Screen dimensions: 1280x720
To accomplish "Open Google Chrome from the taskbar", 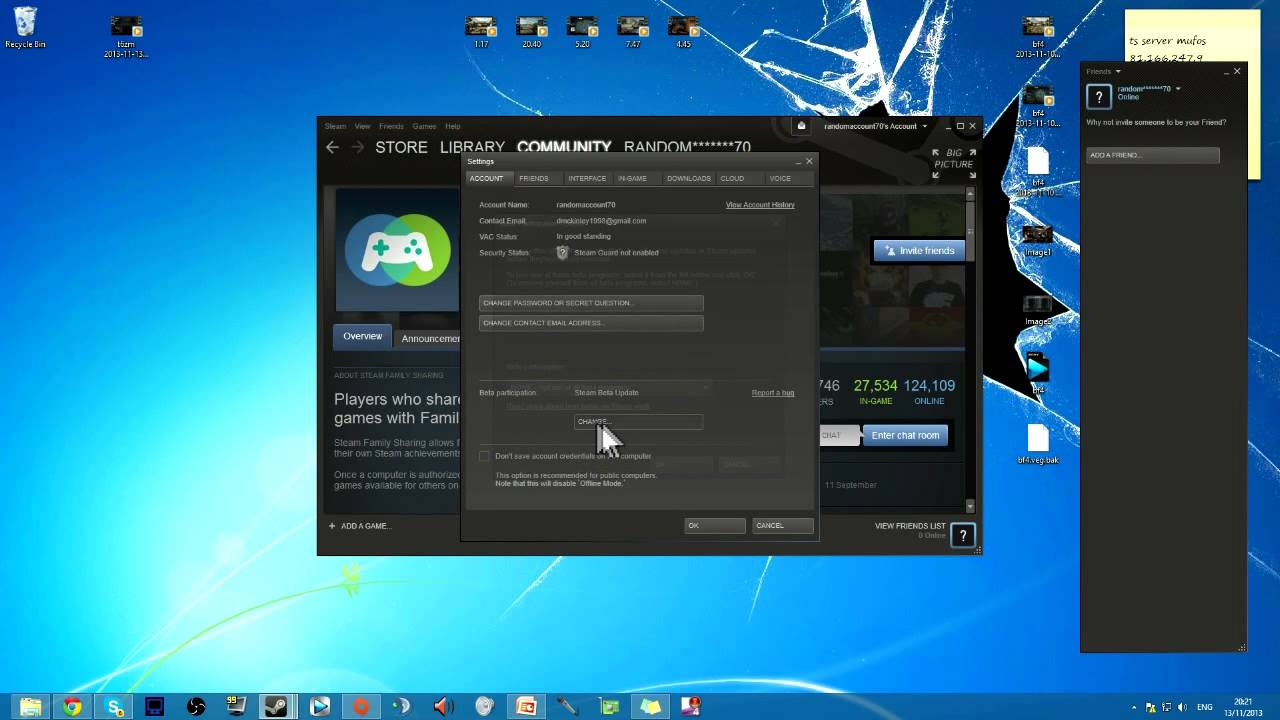I will (x=72, y=707).
